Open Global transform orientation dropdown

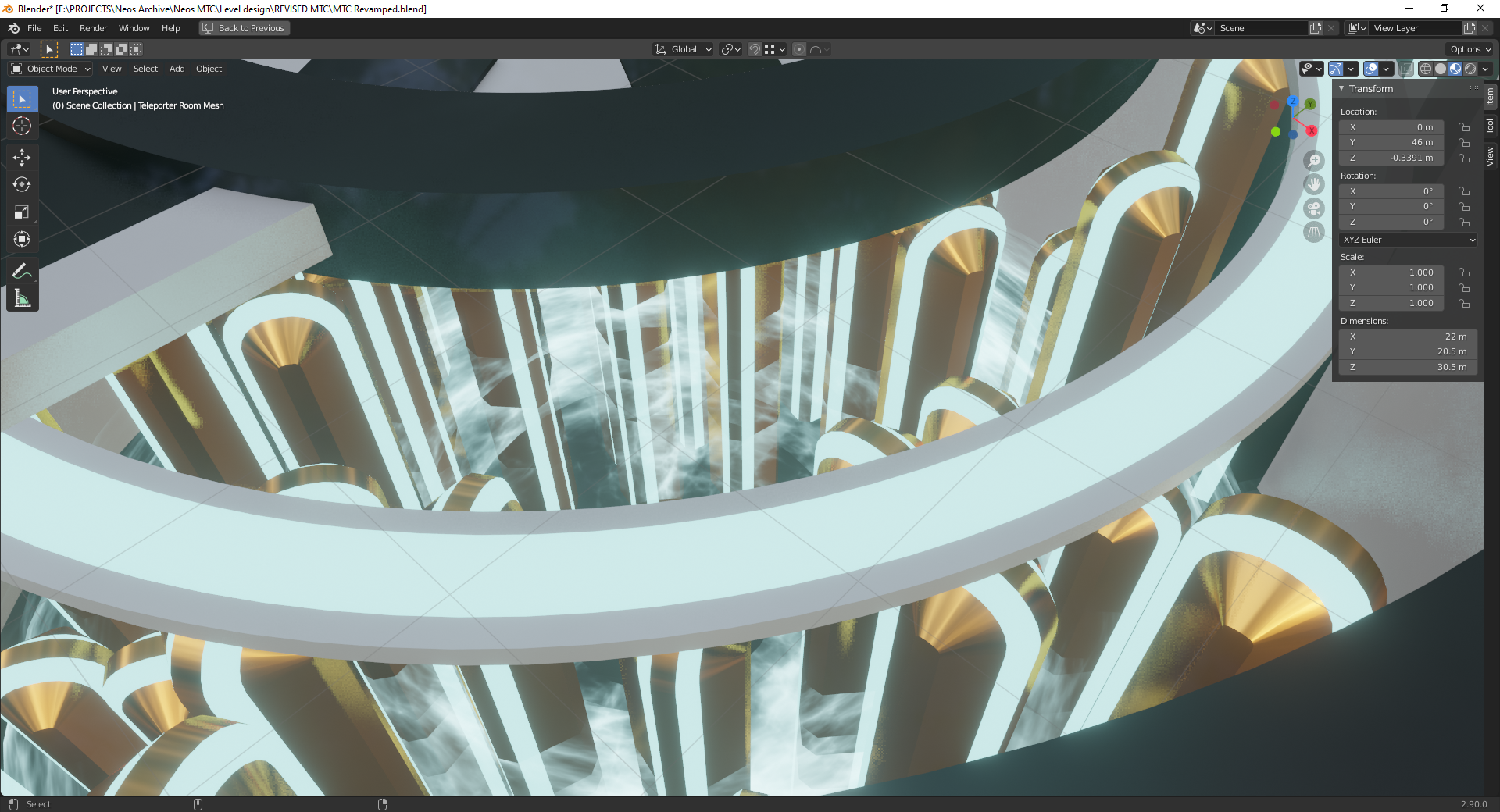(684, 49)
